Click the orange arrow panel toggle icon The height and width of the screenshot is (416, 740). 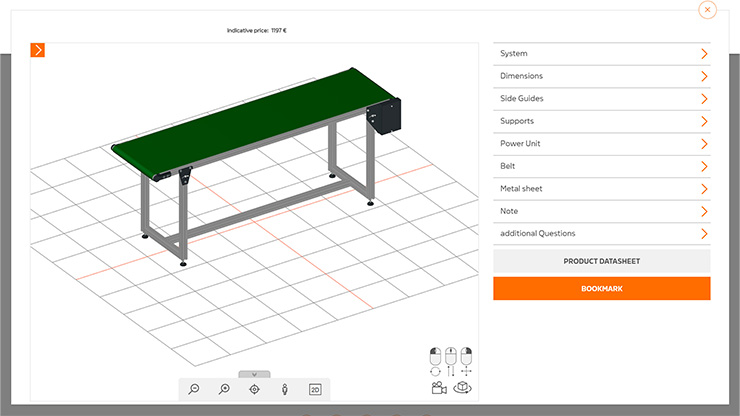[x=38, y=50]
